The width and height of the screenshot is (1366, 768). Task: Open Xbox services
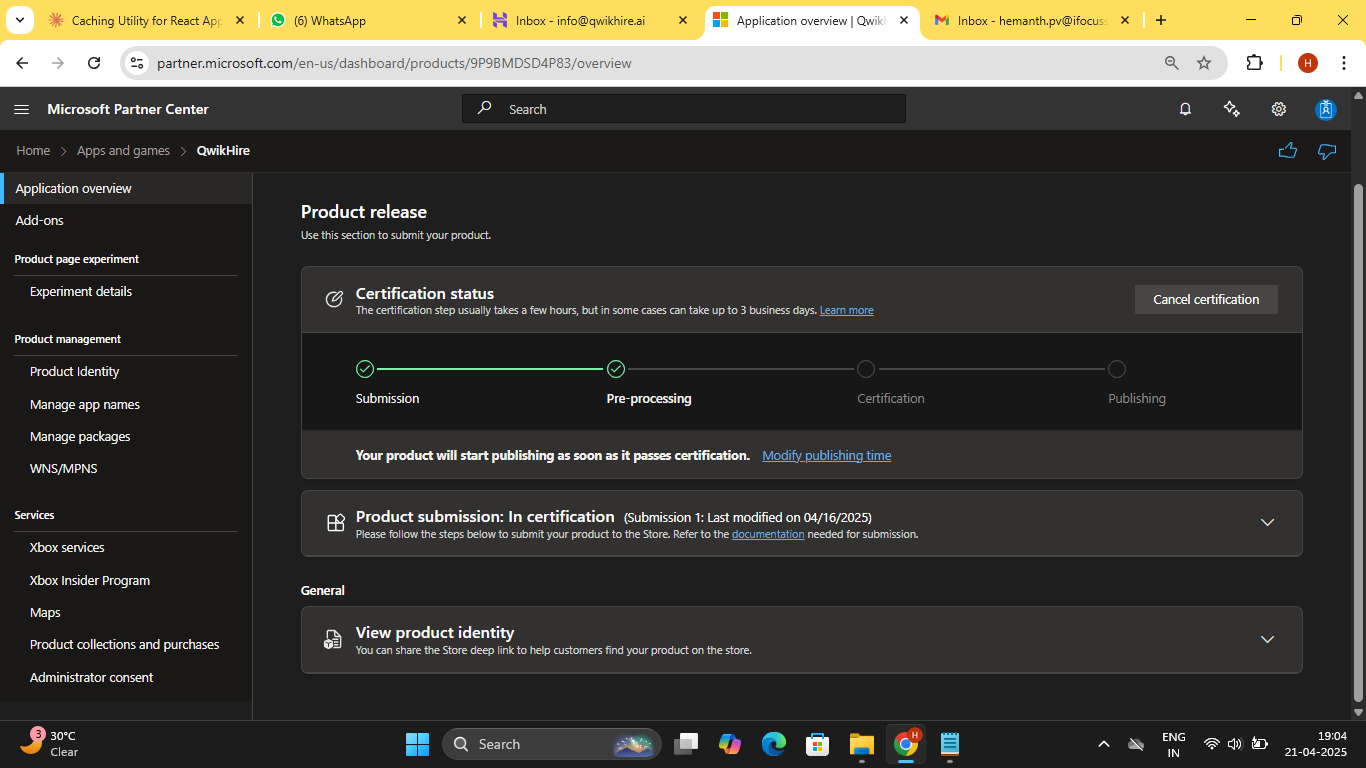pyautogui.click(x=67, y=548)
